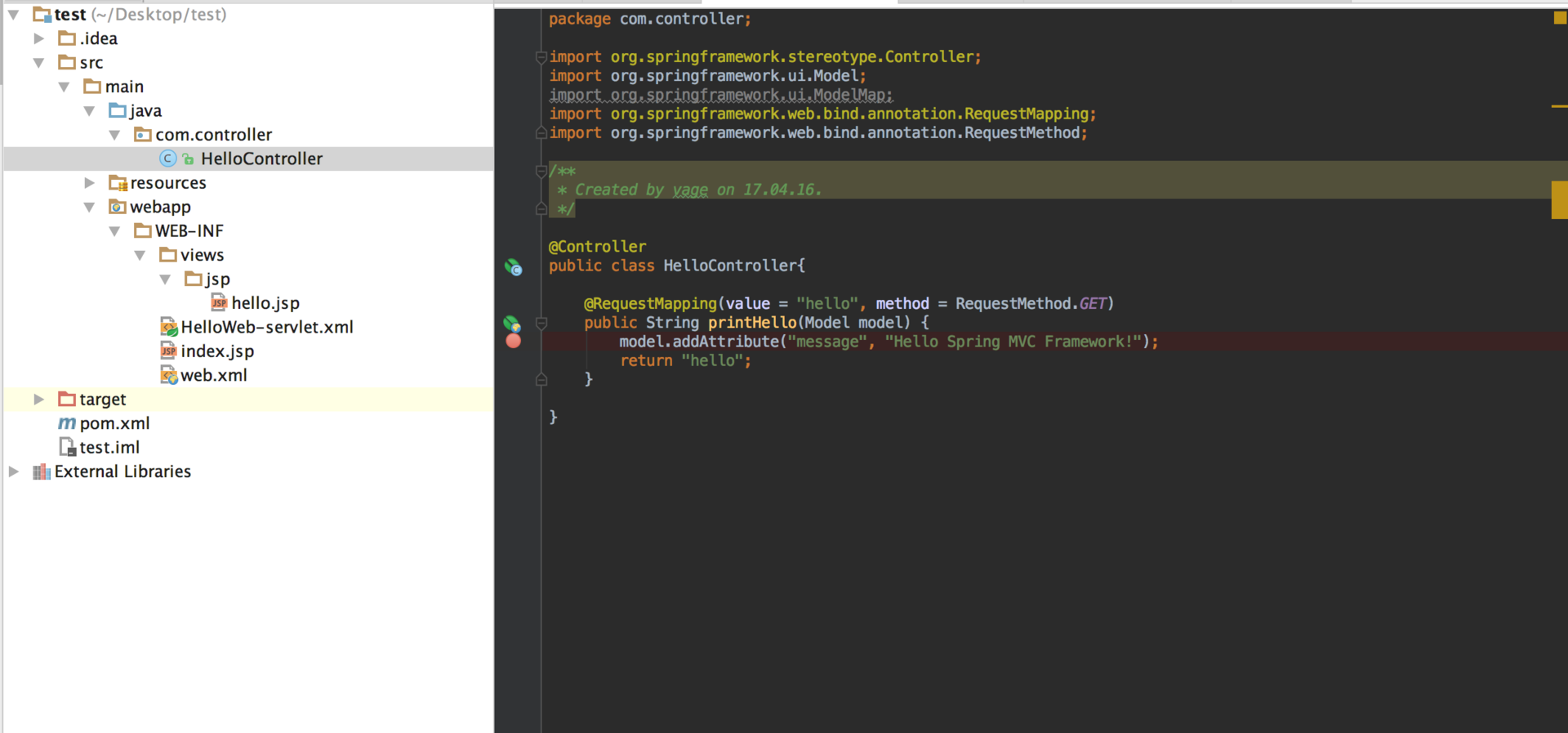
Task: Select web.xml in the project tree
Action: pos(214,375)
